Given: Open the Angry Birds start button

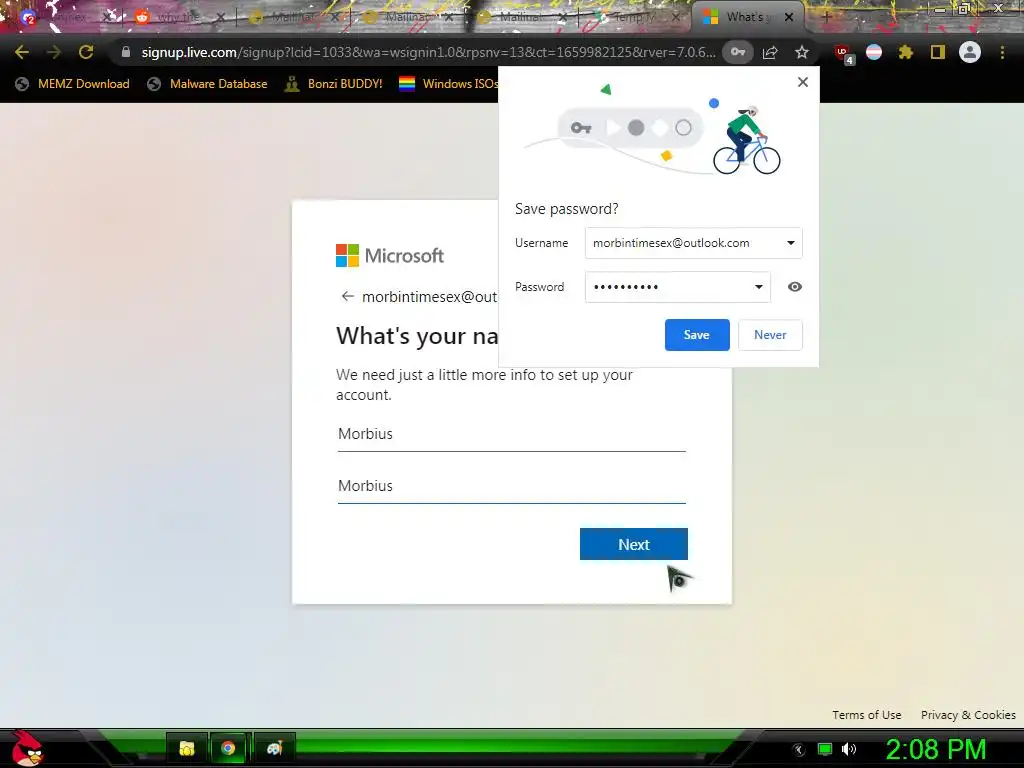Looking at the screenshot, I should point(27,748).
